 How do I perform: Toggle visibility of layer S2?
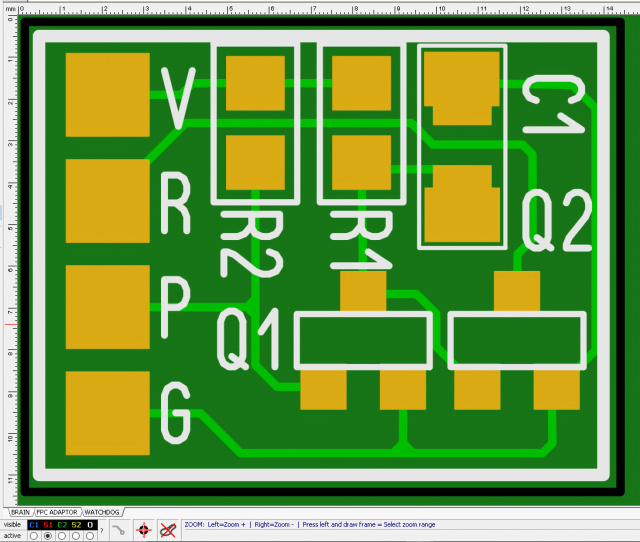point(76,524)
